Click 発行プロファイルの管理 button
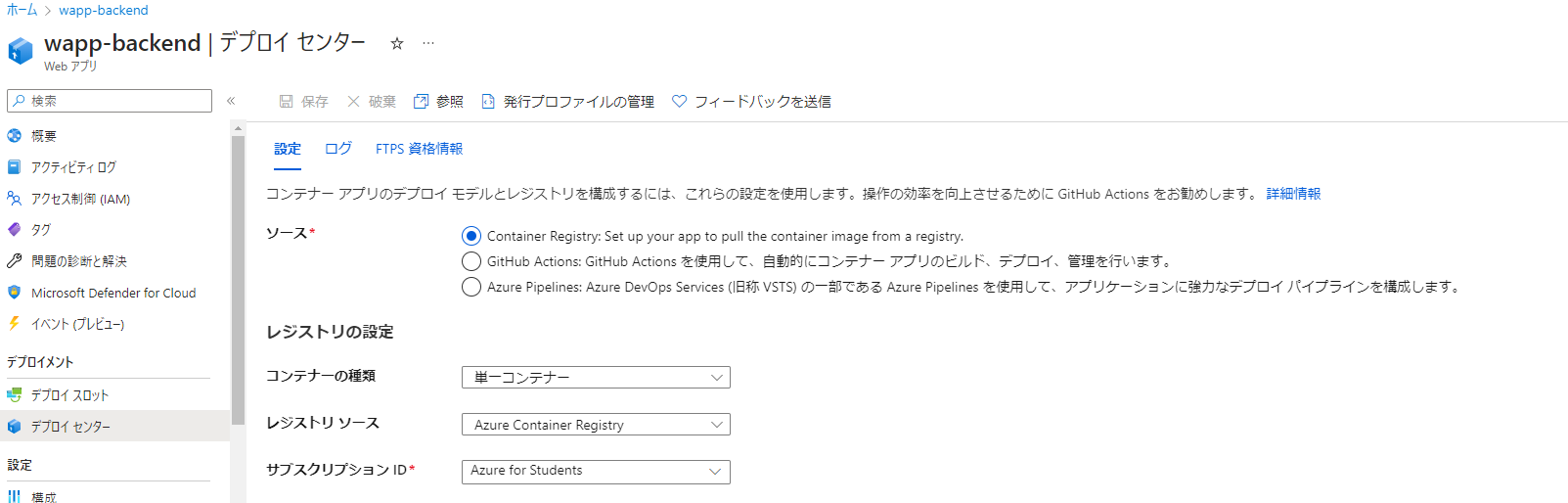 pos(568,102)
